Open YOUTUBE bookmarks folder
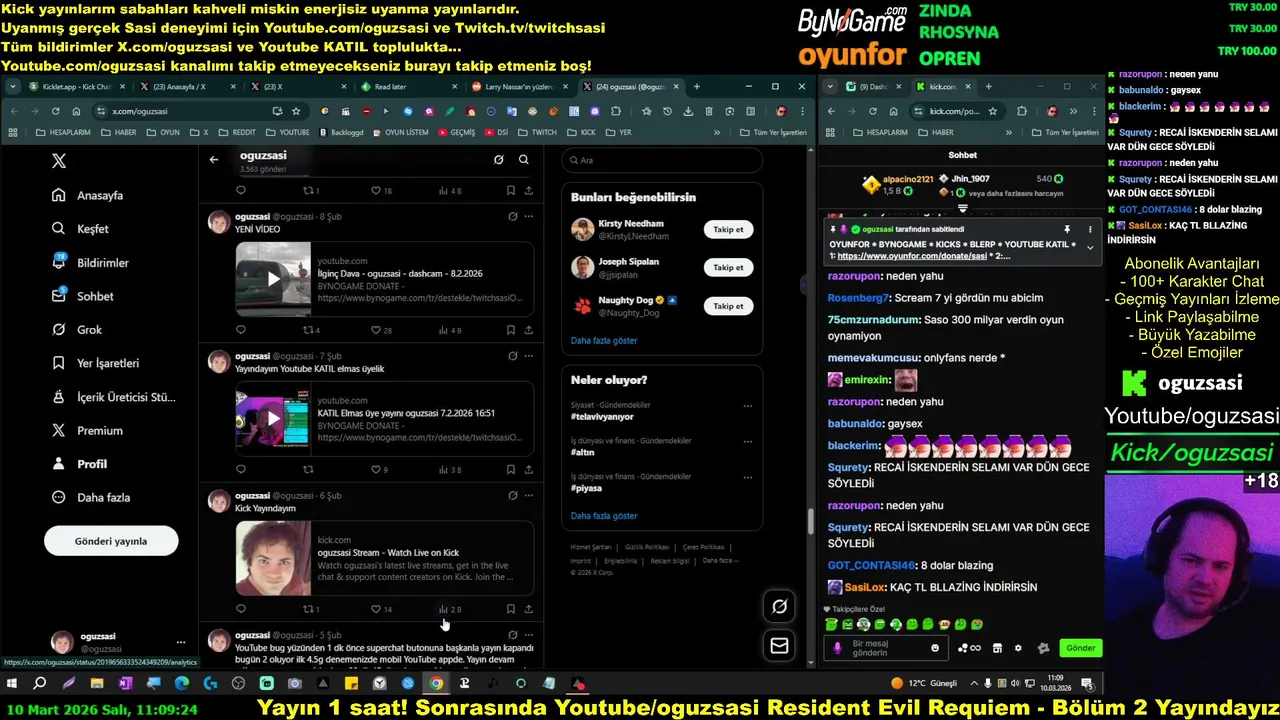 (x=288, y=132)
